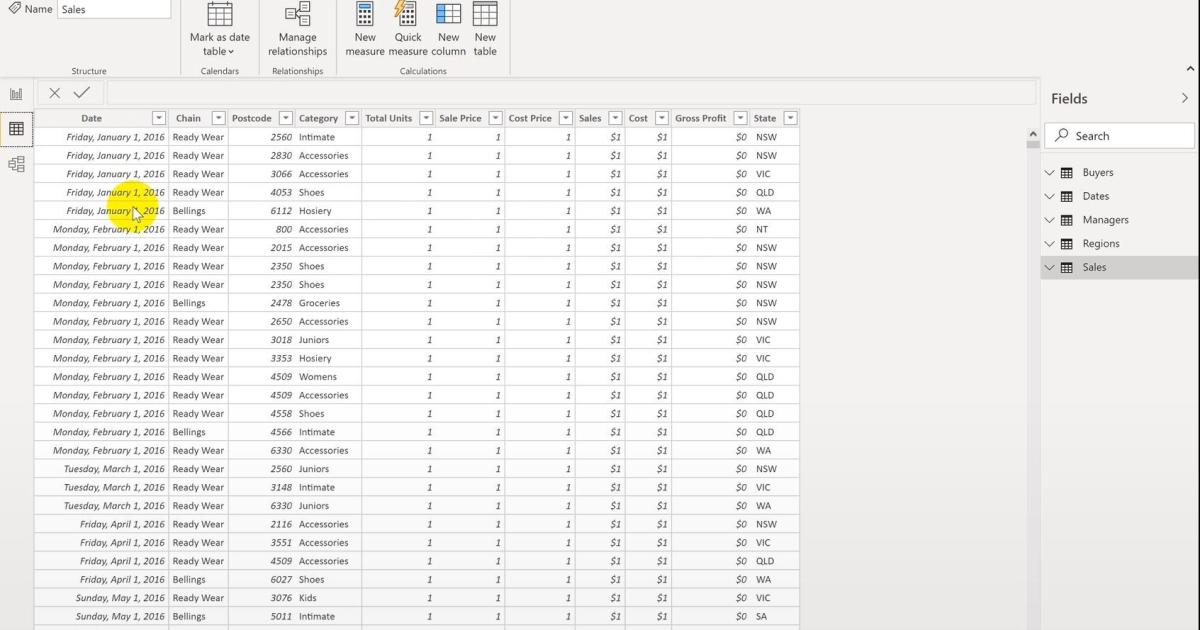Open the Date column filter dropdown

(158, 118)
